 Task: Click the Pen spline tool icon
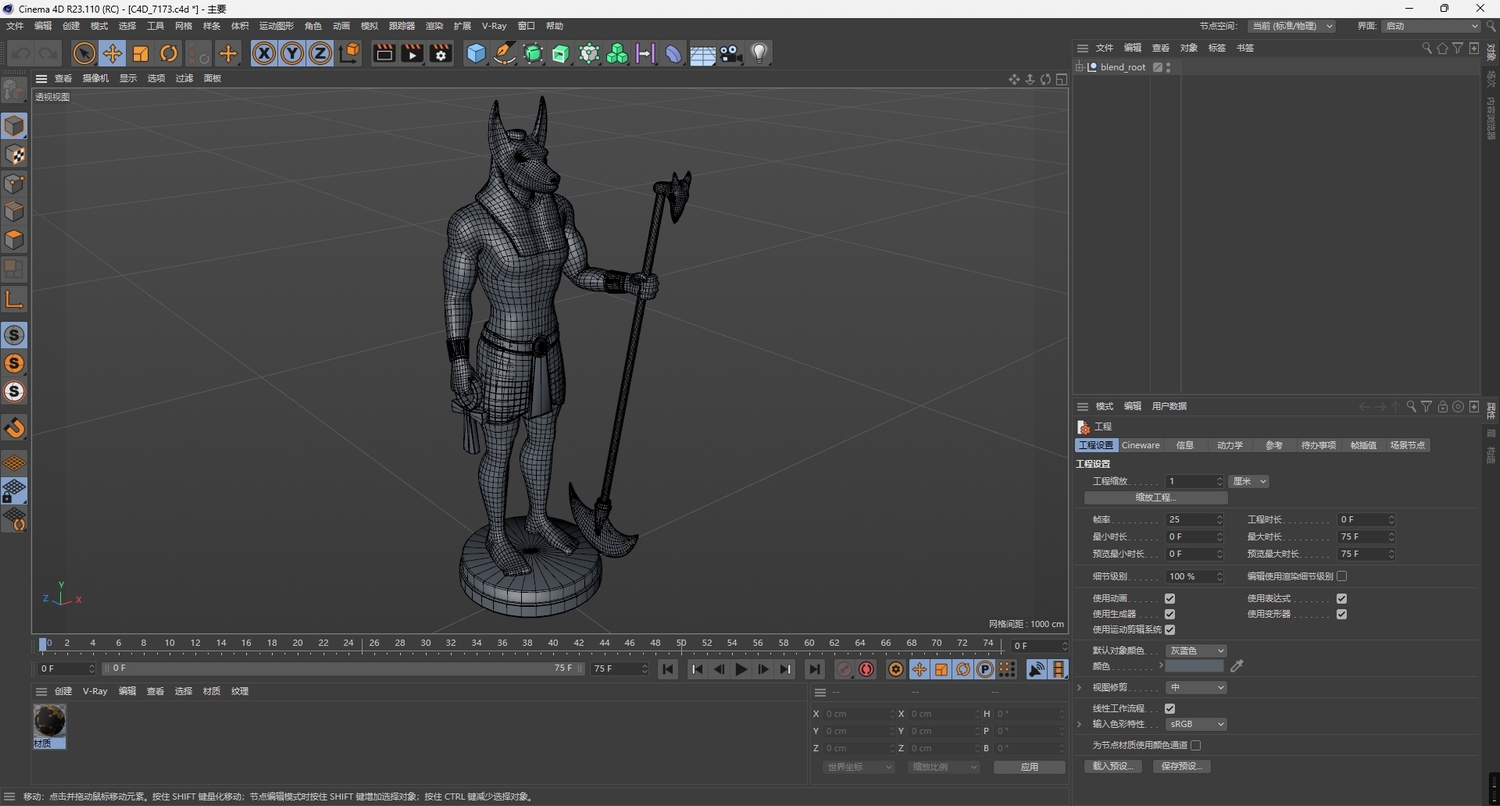coord(504,53)
